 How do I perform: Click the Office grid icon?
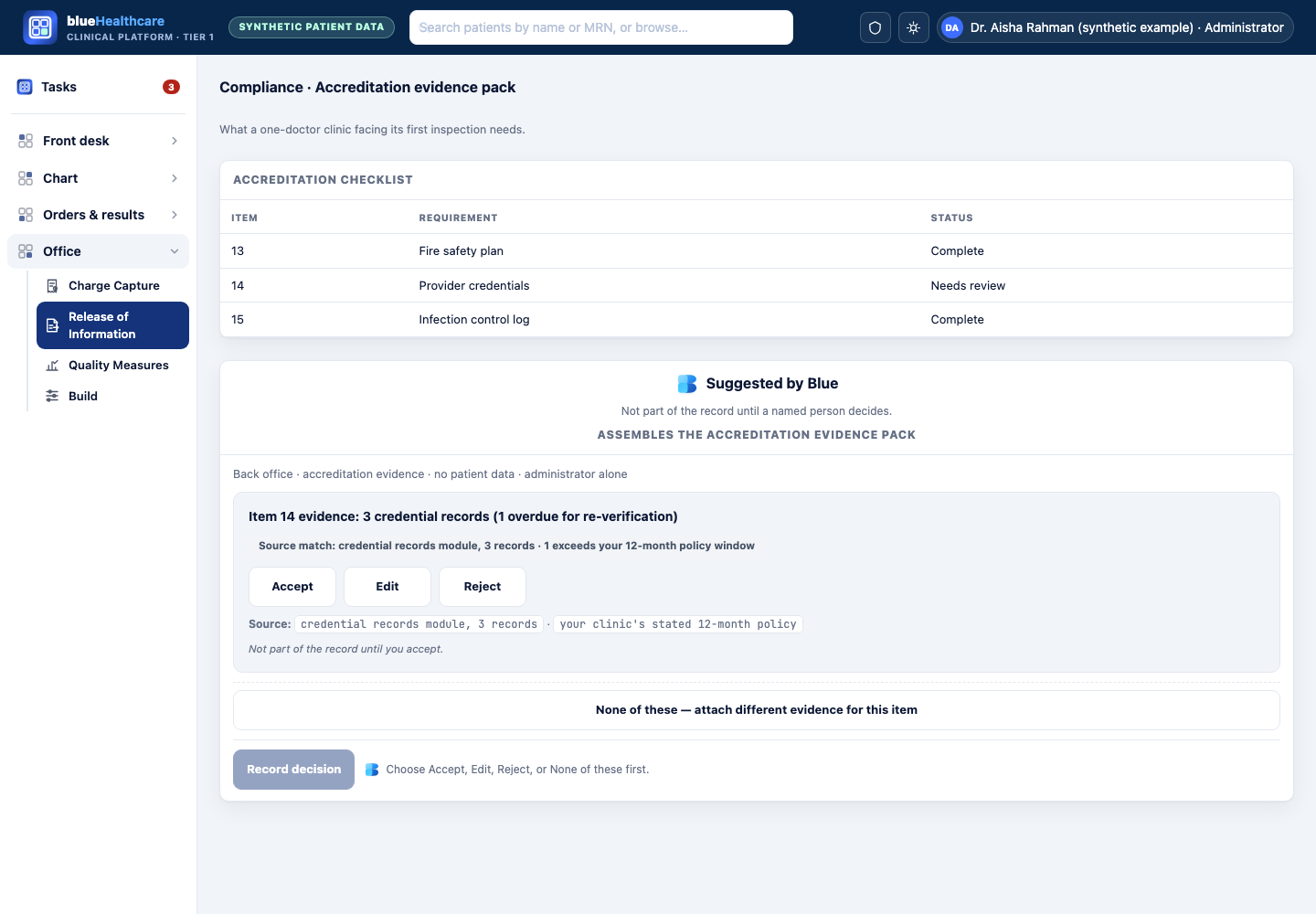(26, 251)
